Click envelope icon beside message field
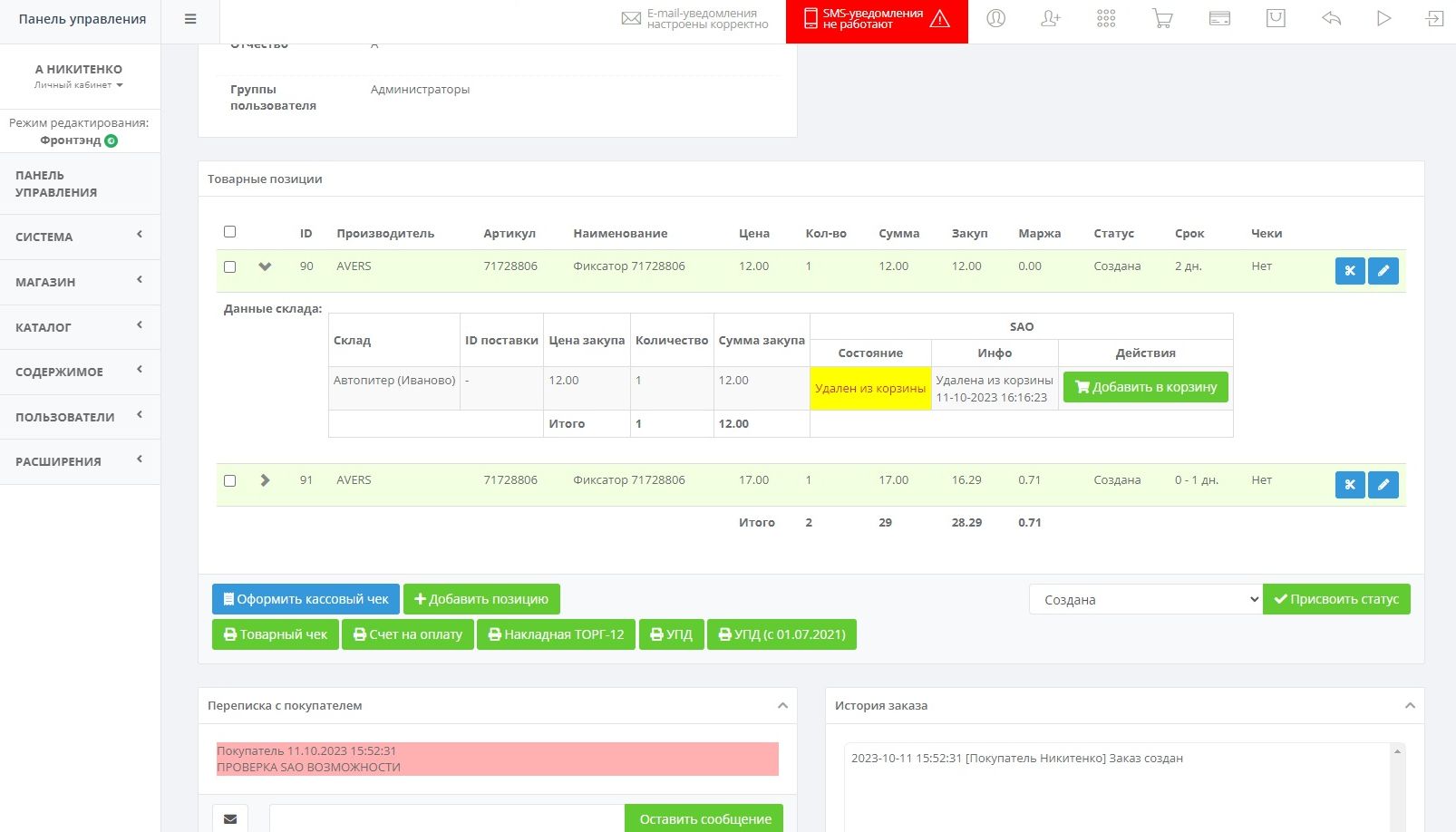The image size is (1456, 832). click(x=230, y=818)
